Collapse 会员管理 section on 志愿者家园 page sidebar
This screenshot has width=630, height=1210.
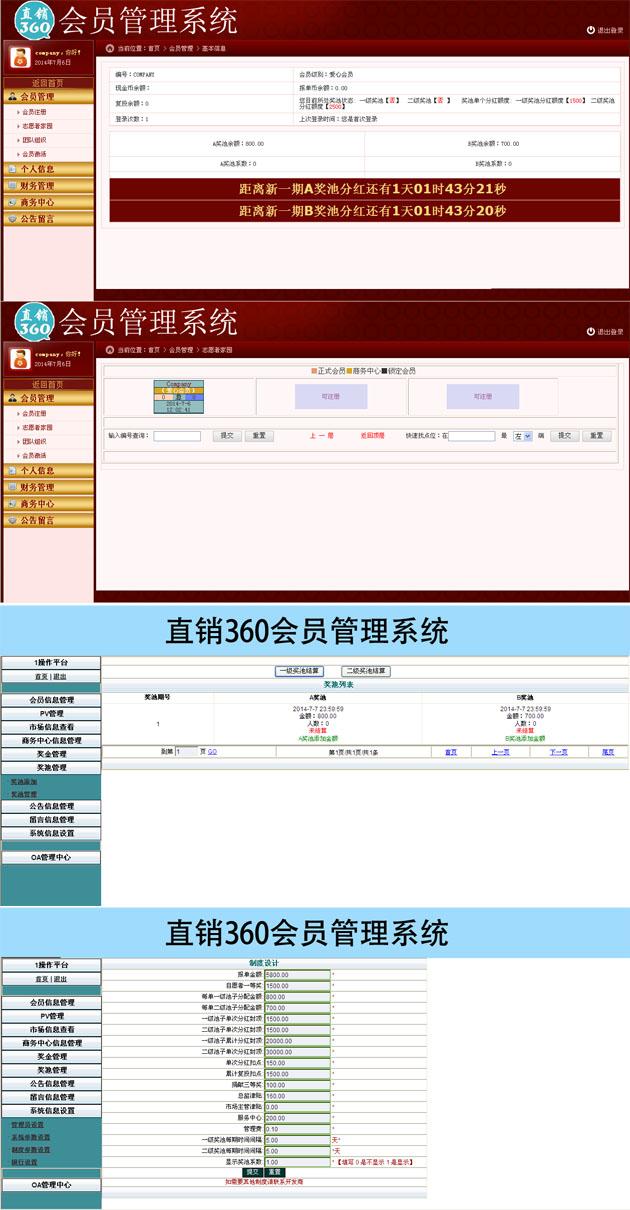tap(48, 398)
